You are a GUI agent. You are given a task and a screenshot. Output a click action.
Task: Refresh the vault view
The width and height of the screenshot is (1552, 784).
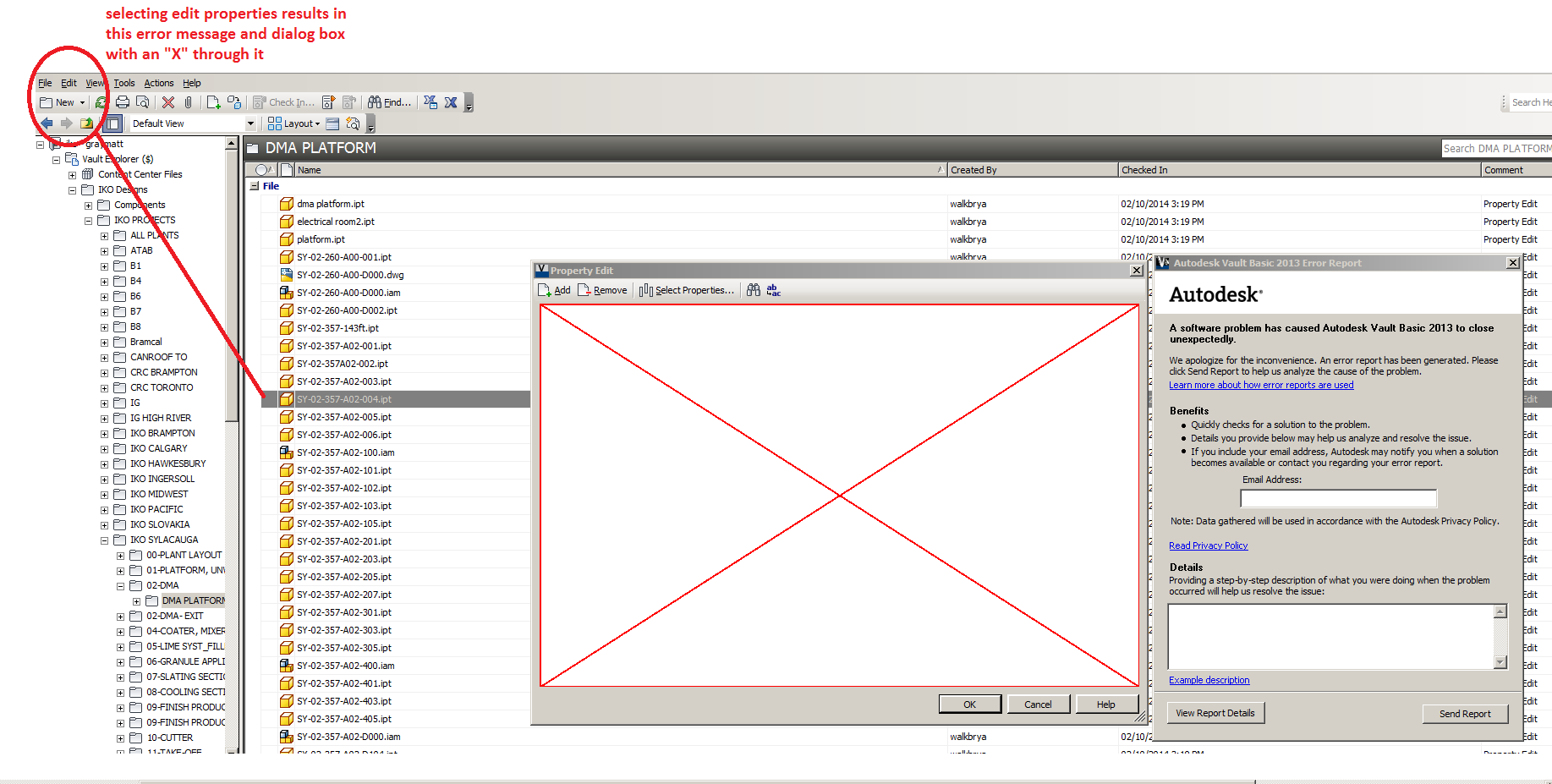[101, 101]
